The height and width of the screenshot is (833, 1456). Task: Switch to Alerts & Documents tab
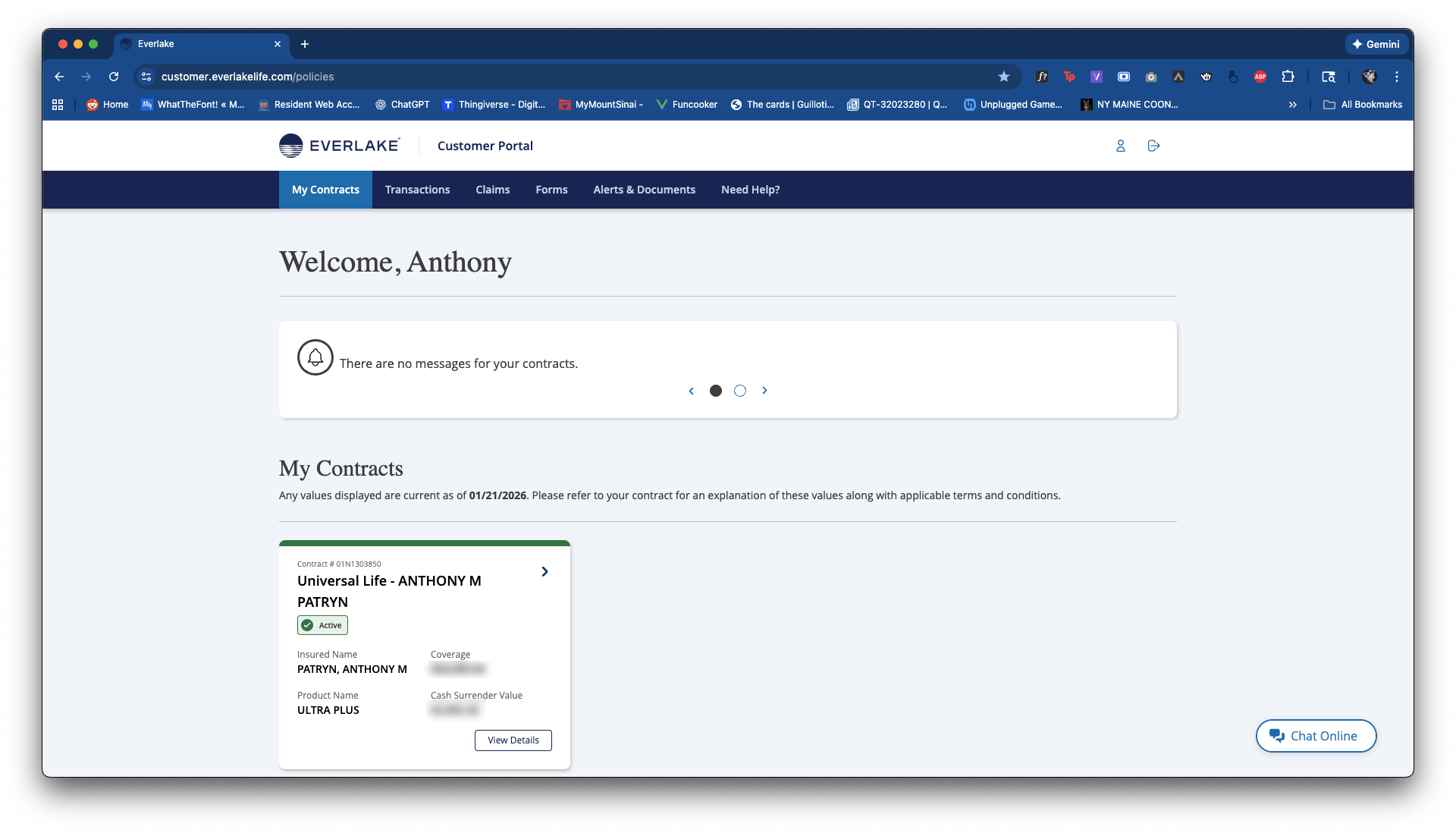(x=644, y=190)
